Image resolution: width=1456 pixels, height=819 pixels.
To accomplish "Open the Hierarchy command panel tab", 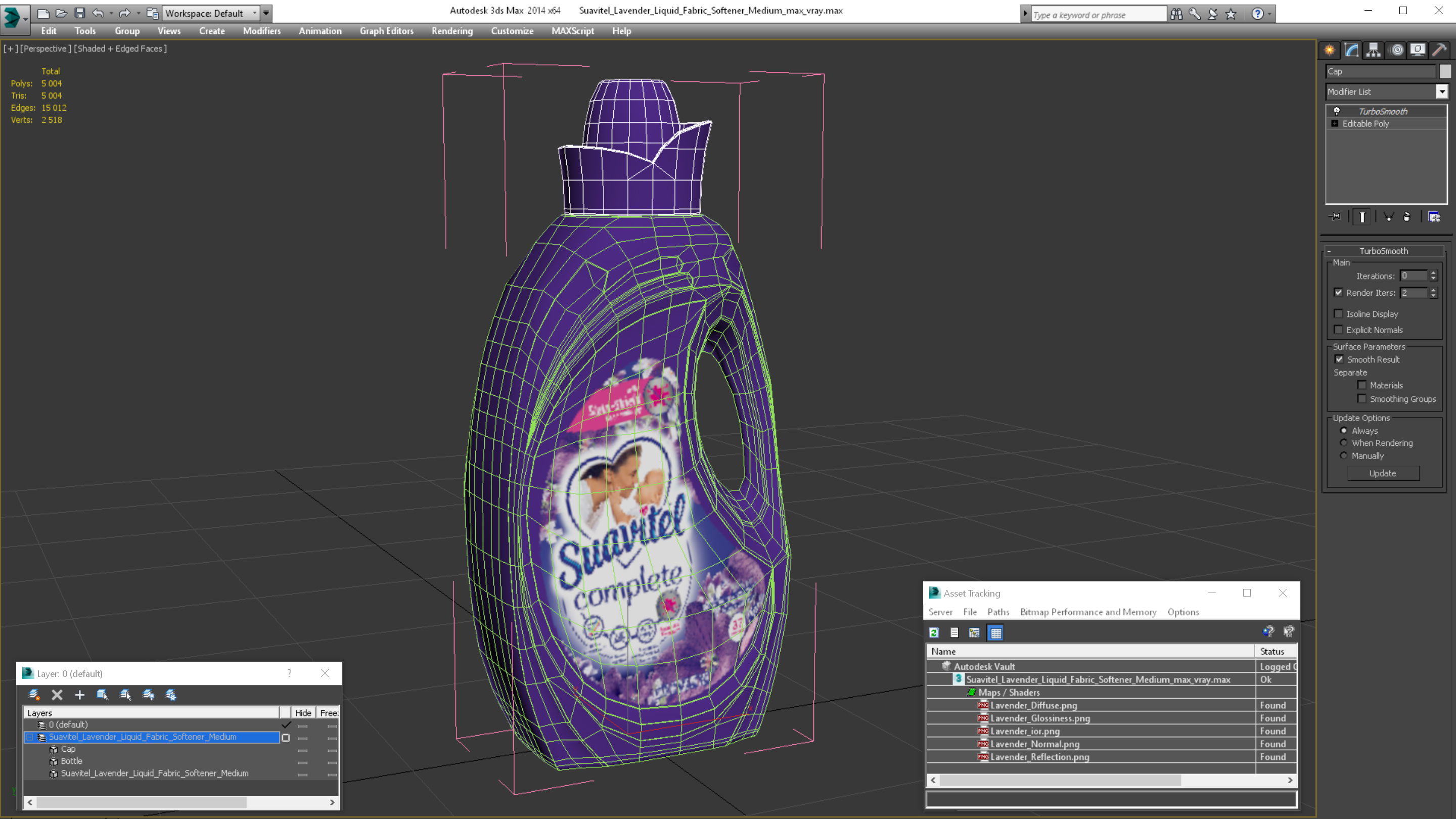I will coord(1374,51).
